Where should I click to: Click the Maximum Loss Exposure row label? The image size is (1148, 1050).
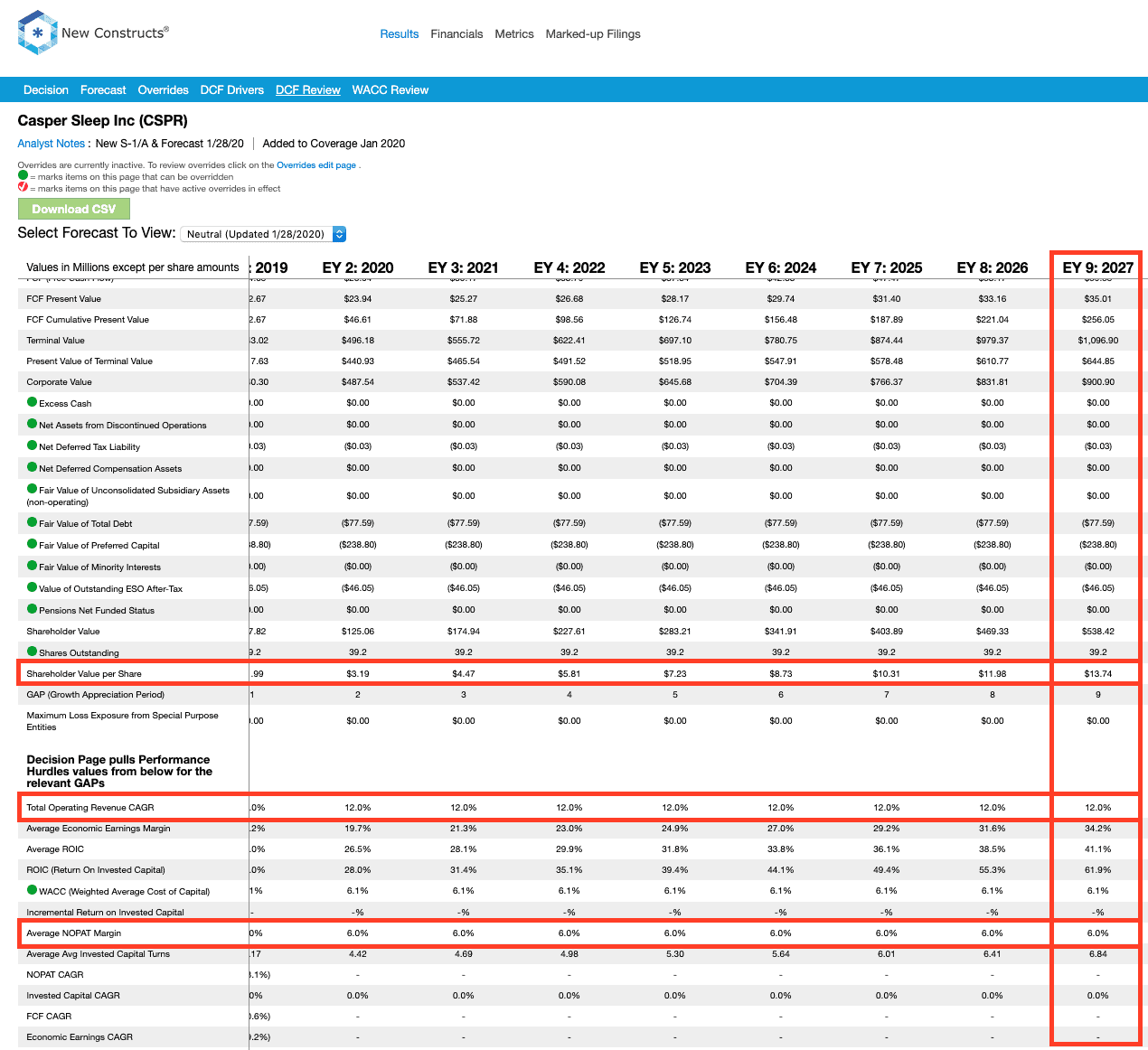tap(123, 720)
